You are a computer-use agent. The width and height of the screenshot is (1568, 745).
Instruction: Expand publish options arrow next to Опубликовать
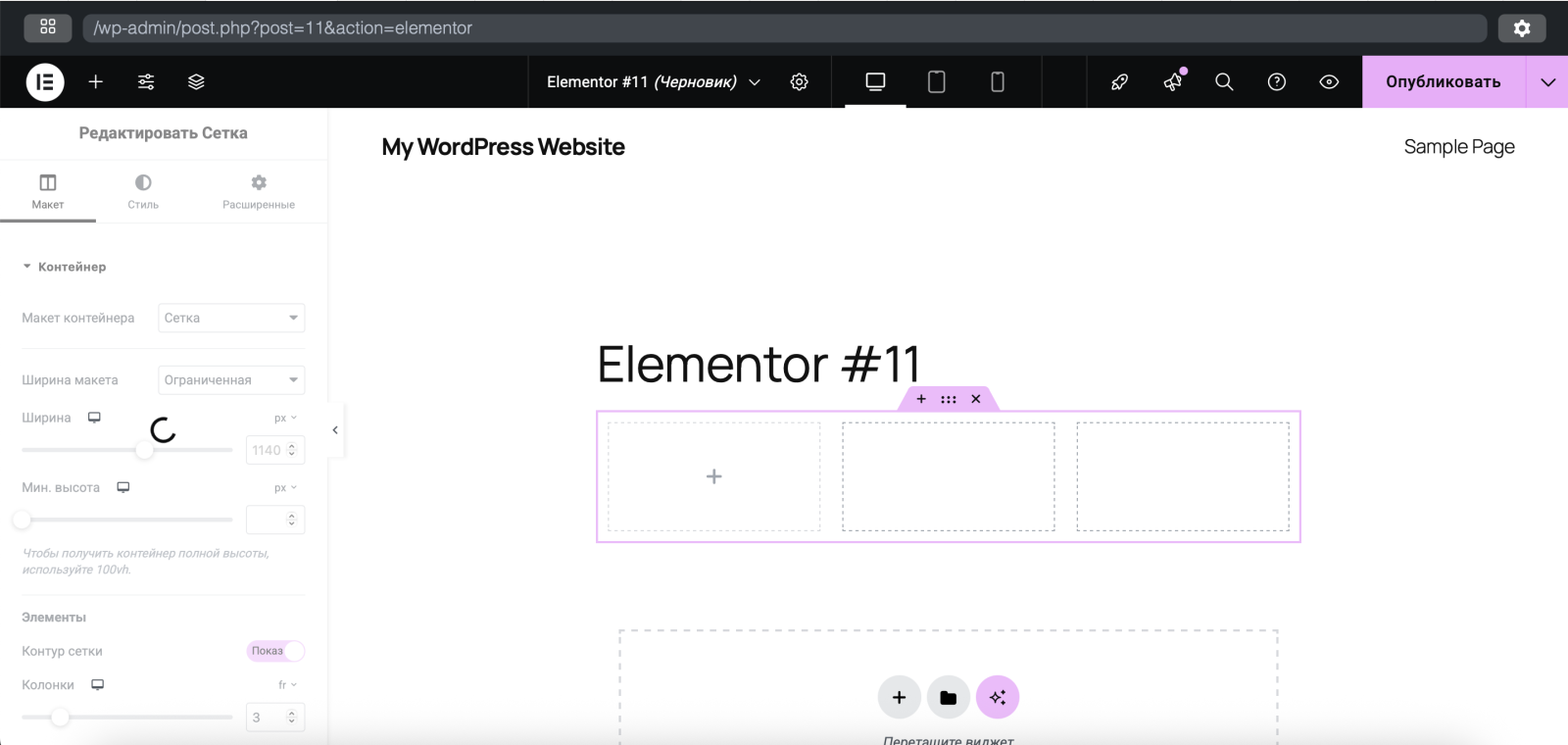1547,82
